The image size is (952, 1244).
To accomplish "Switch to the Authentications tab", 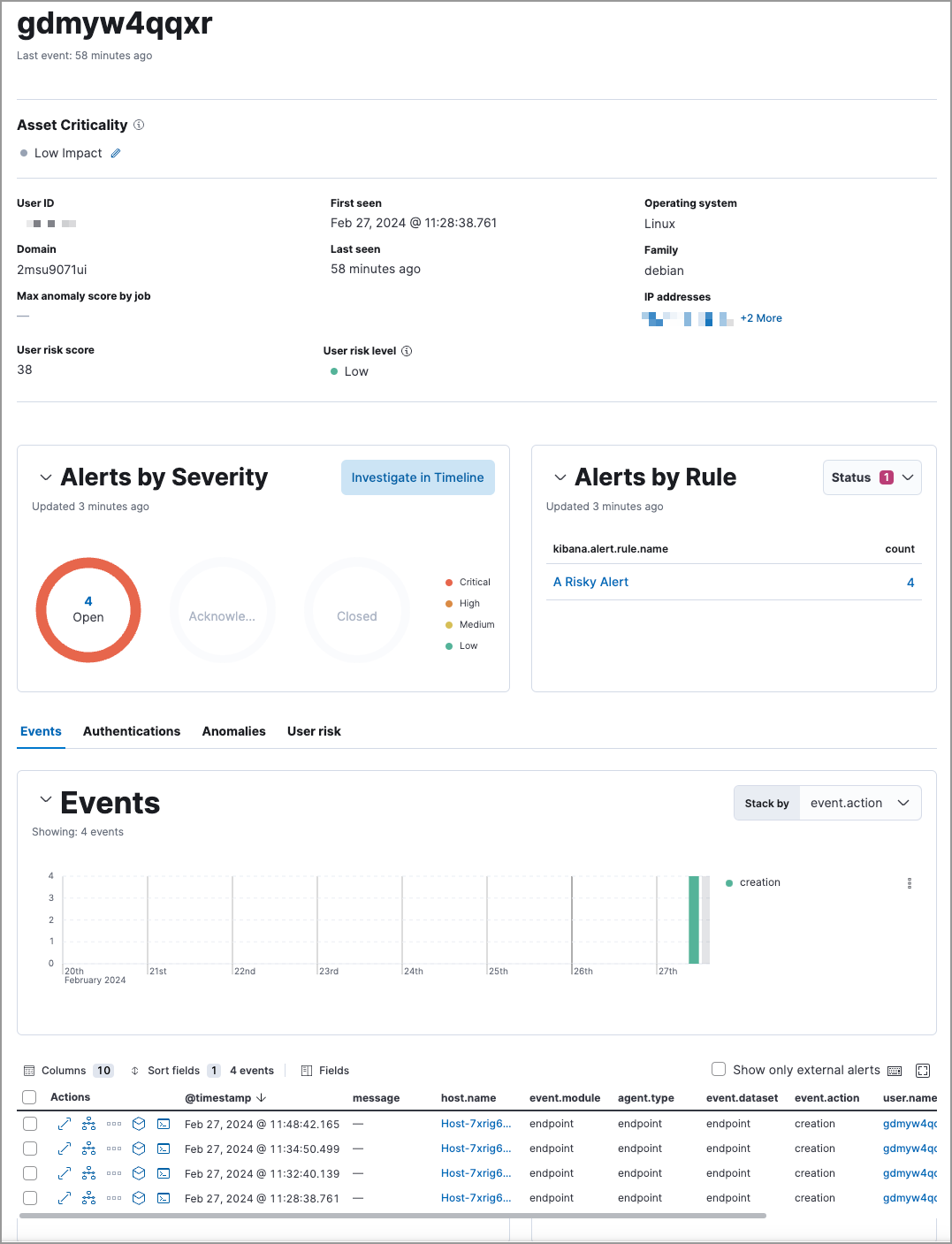I will tap(131, 731).
